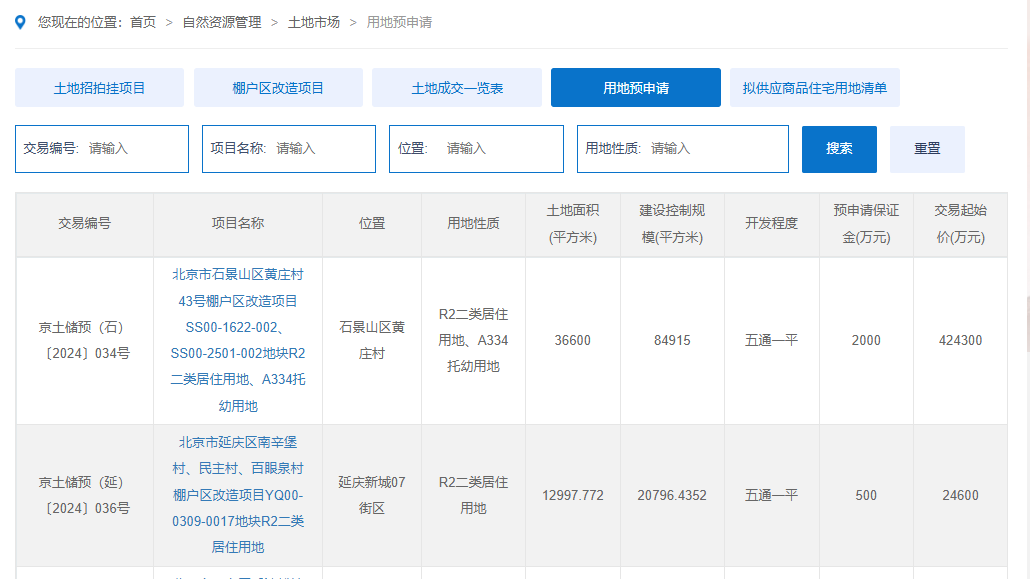Click the 位置 input field
The height and width of the screenshot is (579, 1030).
click(500, 148)
